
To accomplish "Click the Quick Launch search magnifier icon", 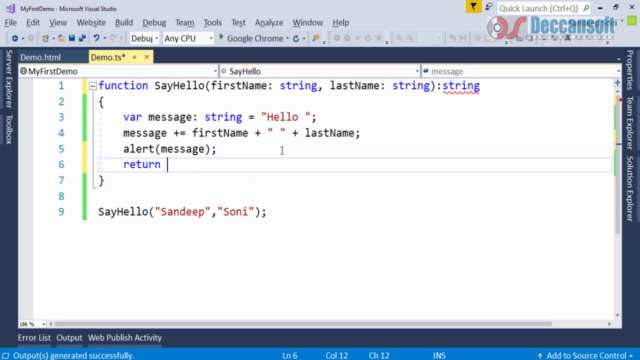I will click(586, 8).
